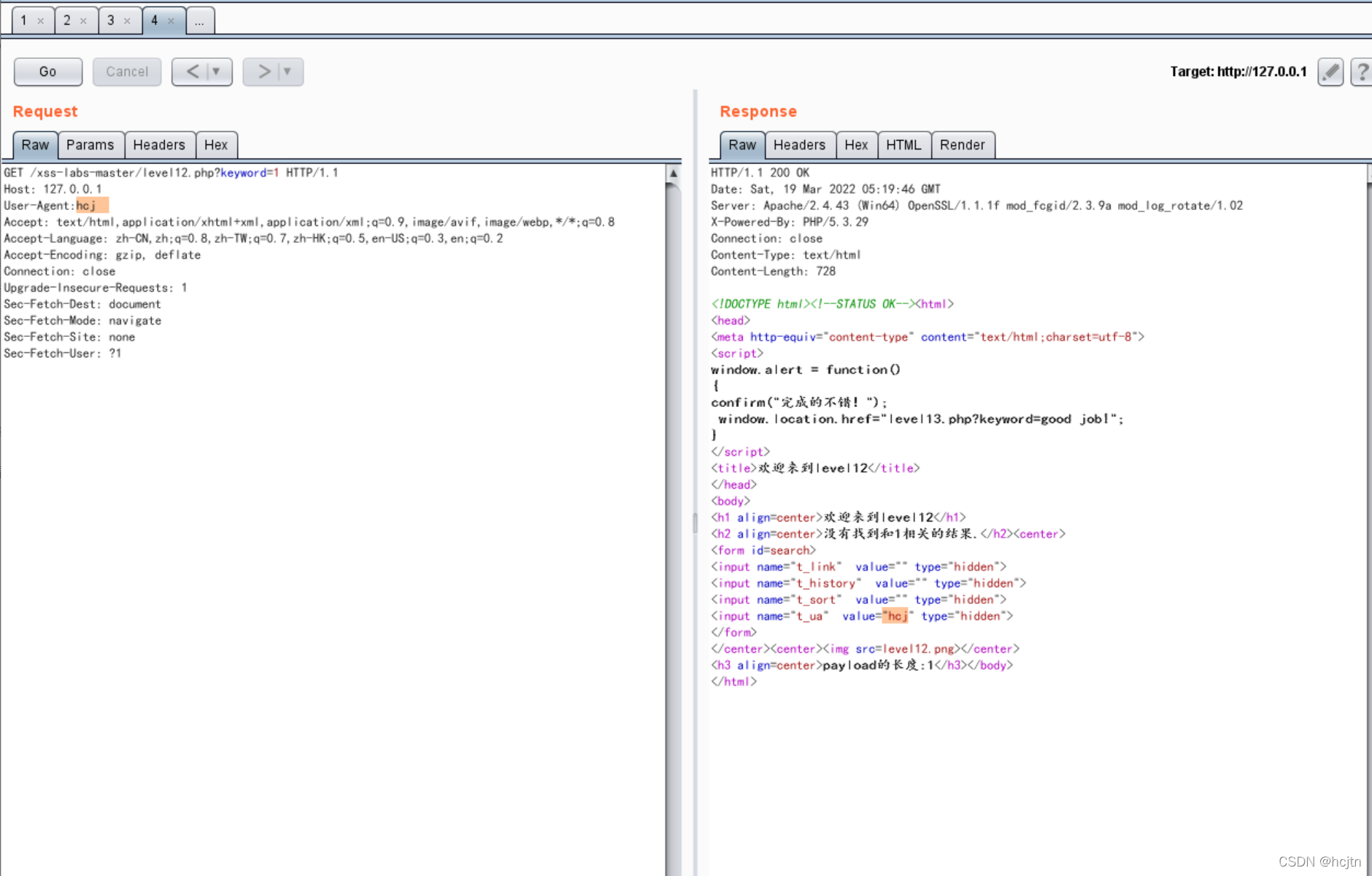Close Repeater tab 3 with its x

pyautogui.click(x=127, y=21)
